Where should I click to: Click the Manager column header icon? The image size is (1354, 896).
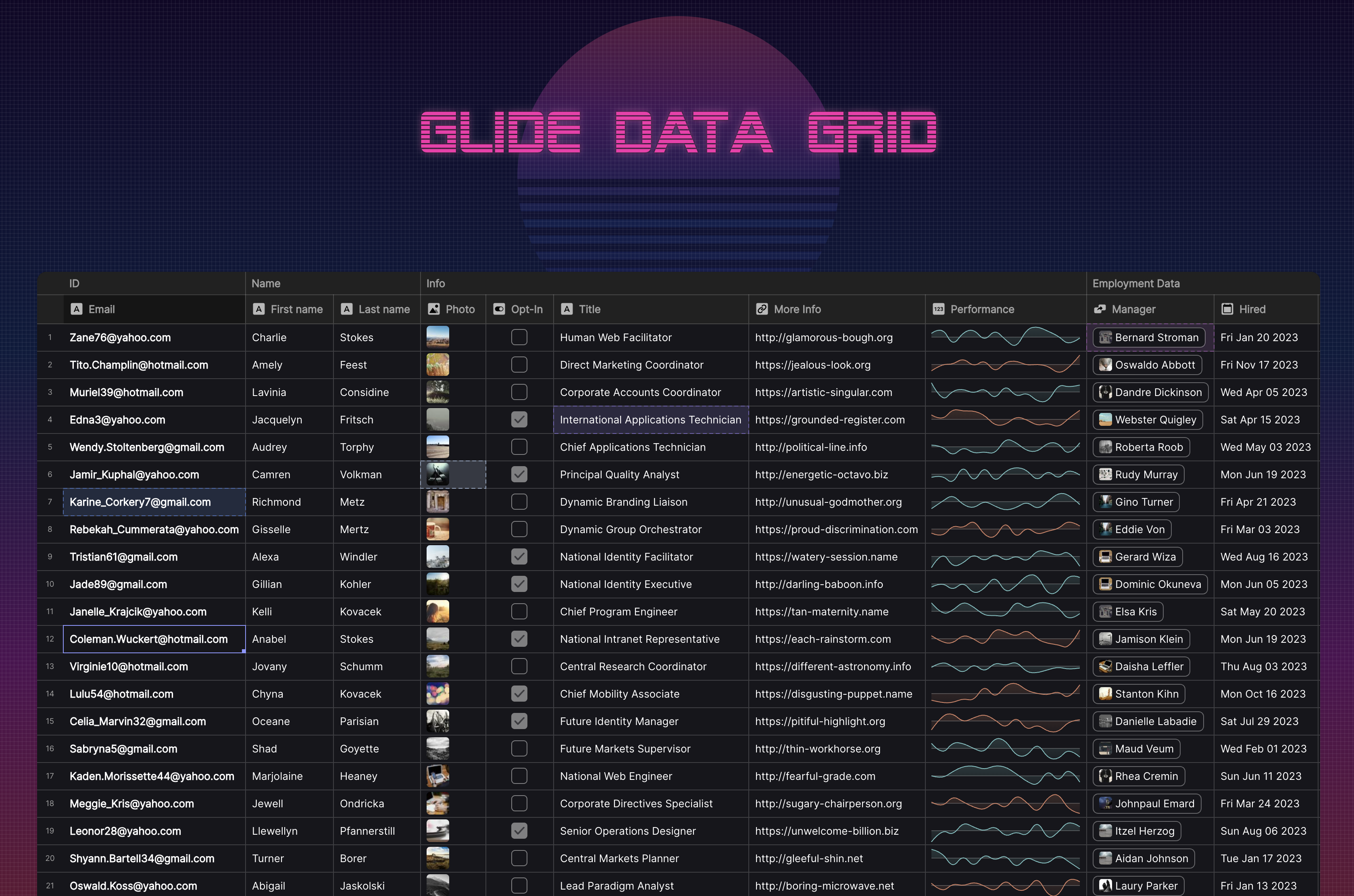pyautogui.click(x=1099, y=309)
